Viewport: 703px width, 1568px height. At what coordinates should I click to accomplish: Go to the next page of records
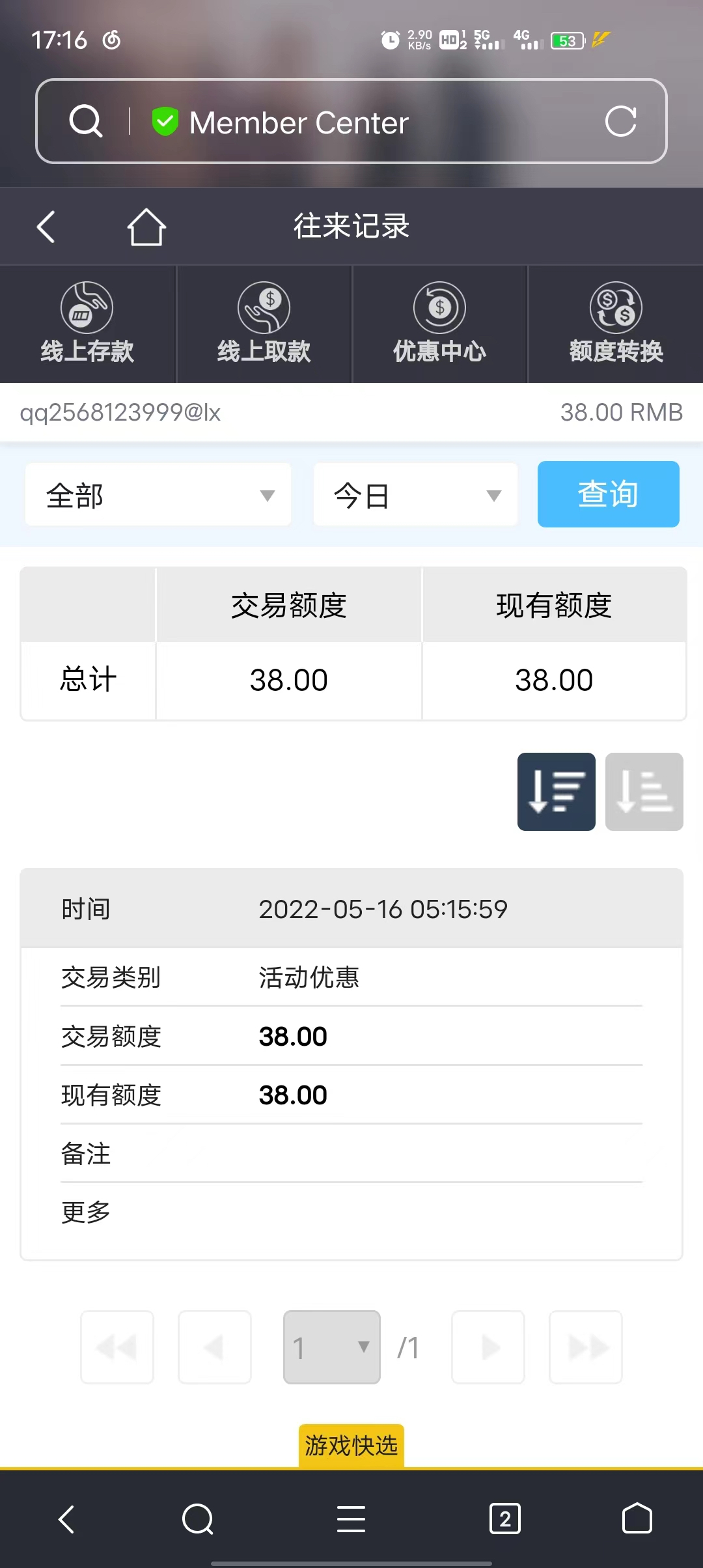click(x=488, y=1347)
